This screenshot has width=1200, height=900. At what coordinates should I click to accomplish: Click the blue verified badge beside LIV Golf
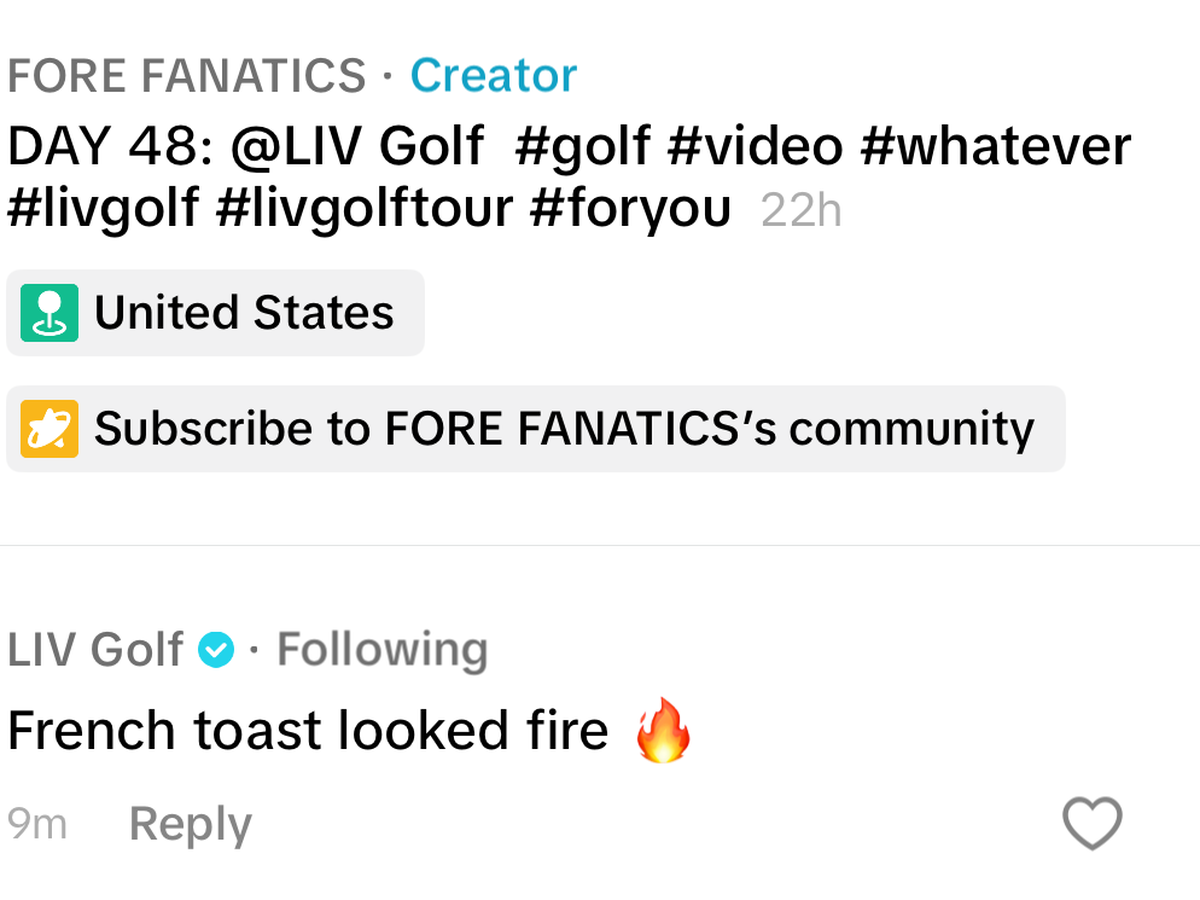(x=216, y=650)
